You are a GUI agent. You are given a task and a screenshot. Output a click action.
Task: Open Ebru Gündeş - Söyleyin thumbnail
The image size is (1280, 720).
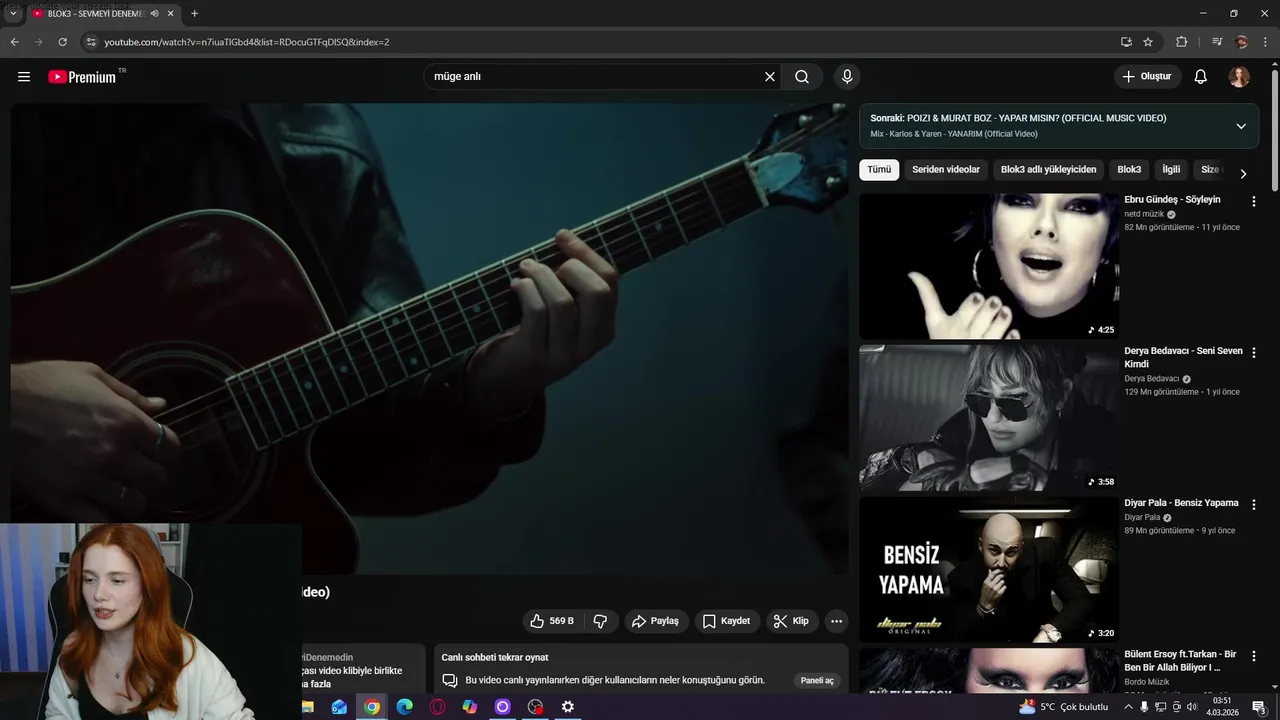click(x=989, y=266)
